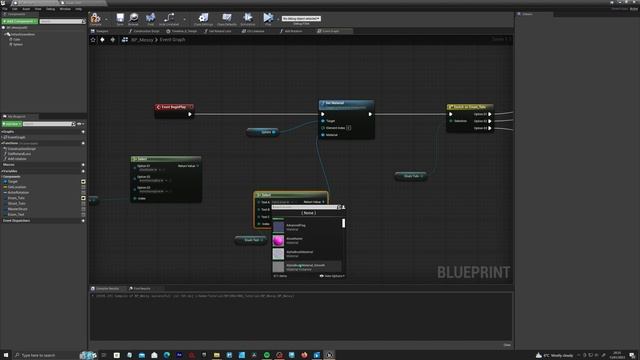Open the File menu
This screenshot has height=360, width=640.
[x=4, y=9]
